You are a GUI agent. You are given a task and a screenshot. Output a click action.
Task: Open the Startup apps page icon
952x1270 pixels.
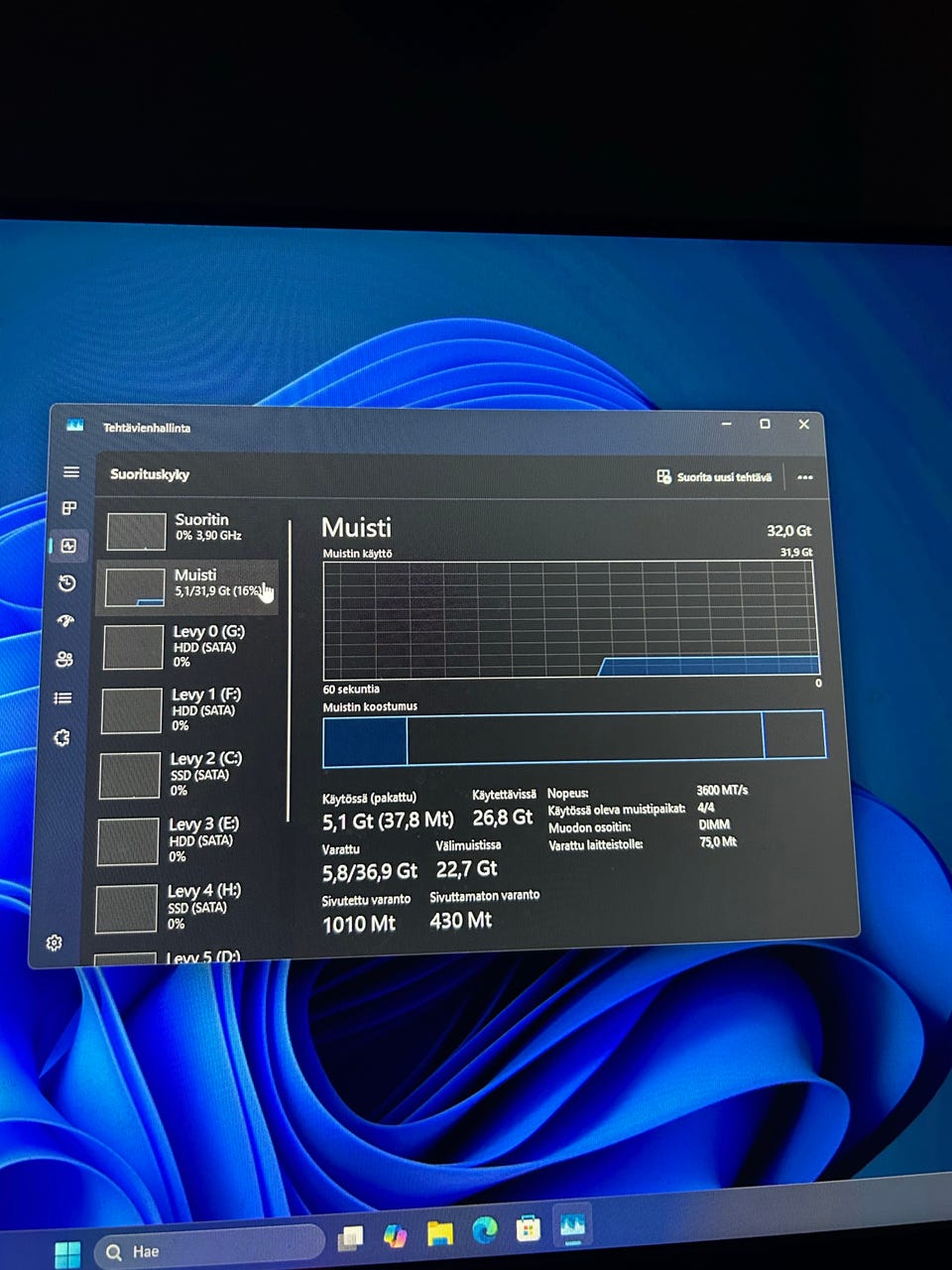(65, 621)
